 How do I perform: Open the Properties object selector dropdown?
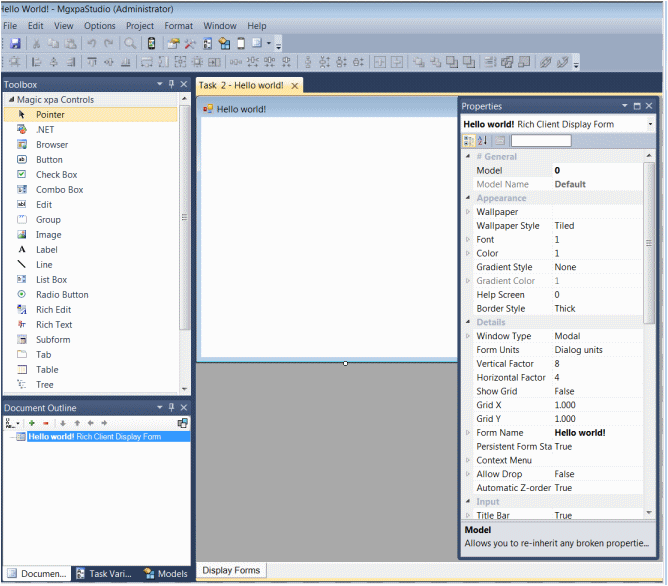tap(650, 125)
